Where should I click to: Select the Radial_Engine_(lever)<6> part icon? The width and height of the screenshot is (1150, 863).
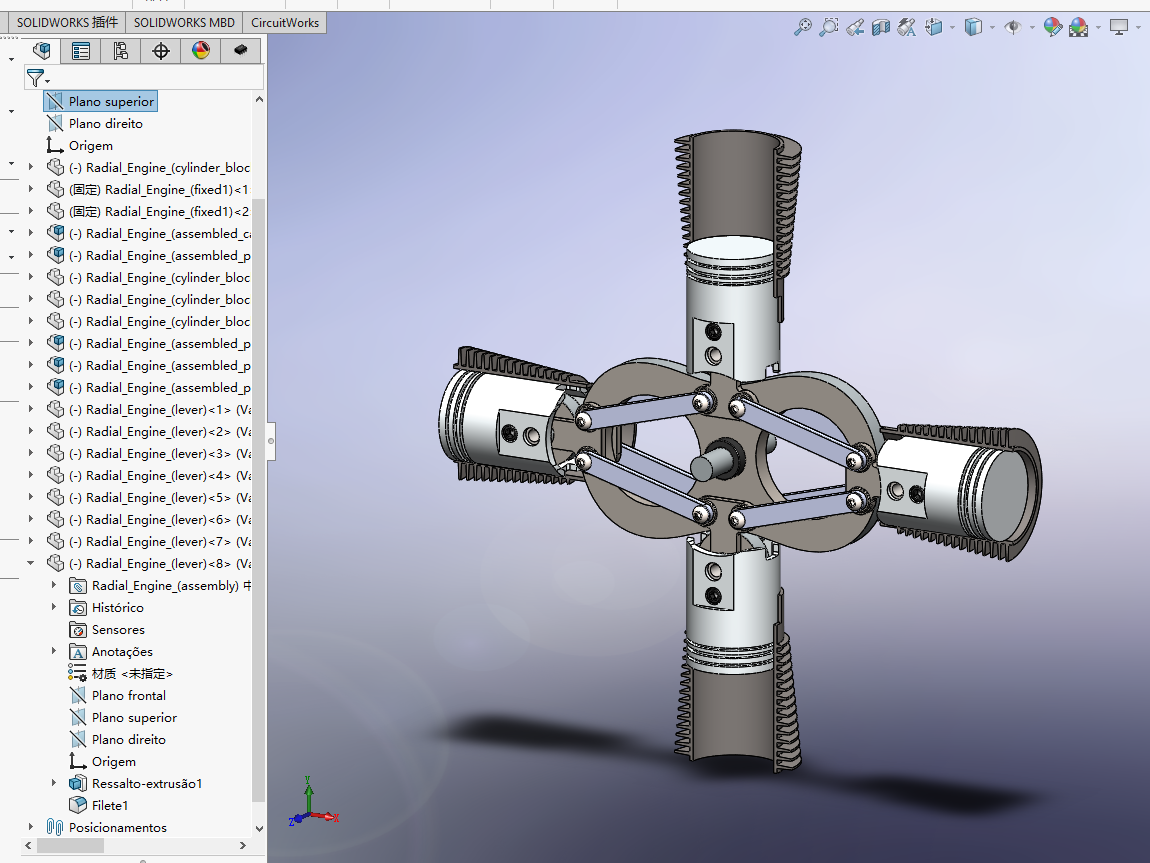pyautogui.click(x=56, y=519)
